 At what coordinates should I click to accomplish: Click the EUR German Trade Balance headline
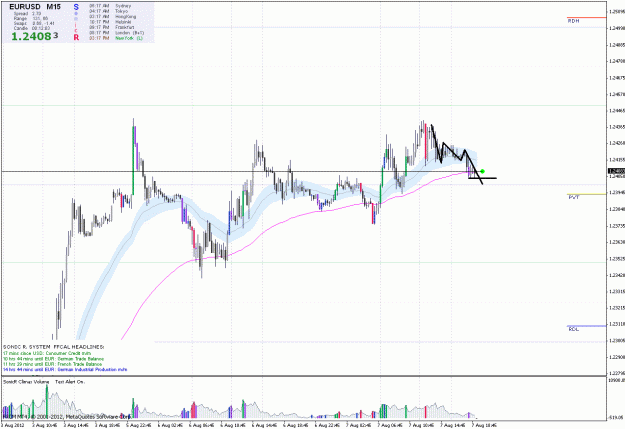pos(53,359)
